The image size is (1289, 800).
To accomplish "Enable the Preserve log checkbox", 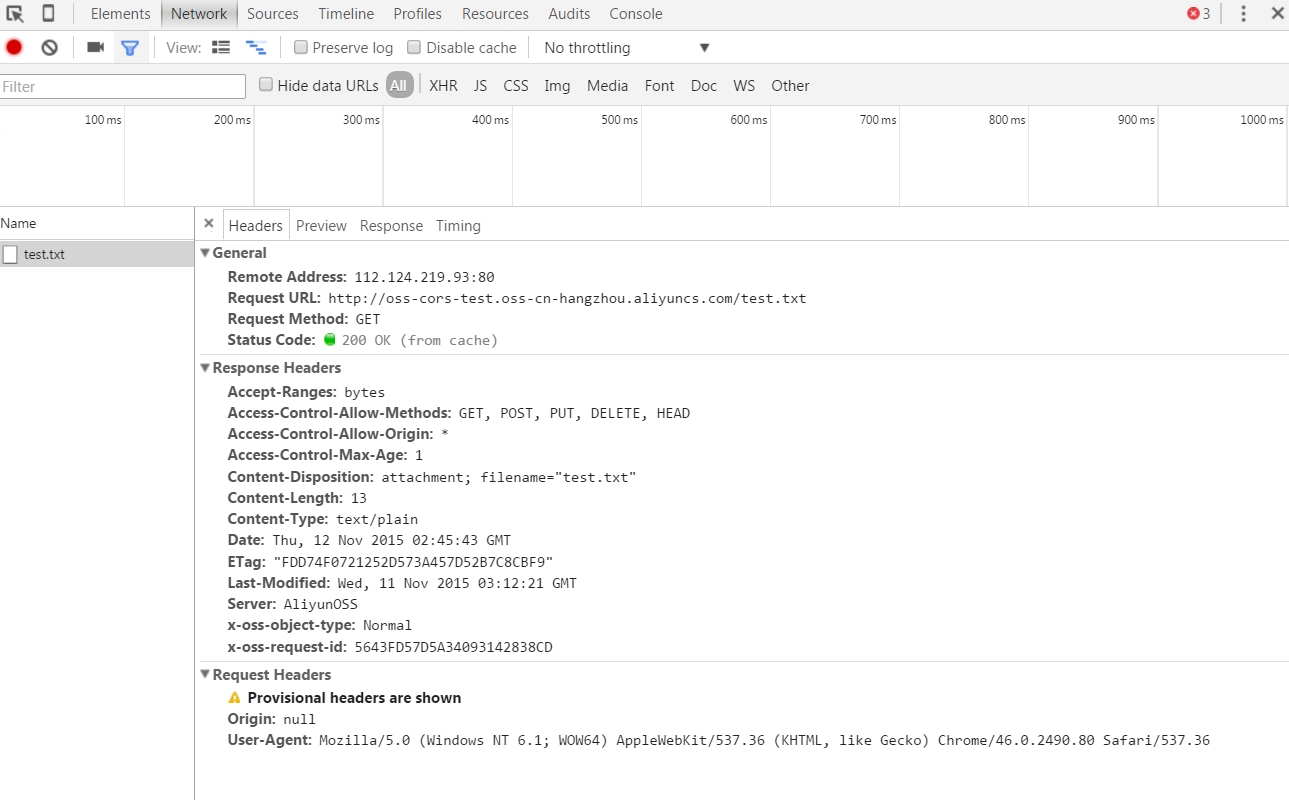I will 301,47.
